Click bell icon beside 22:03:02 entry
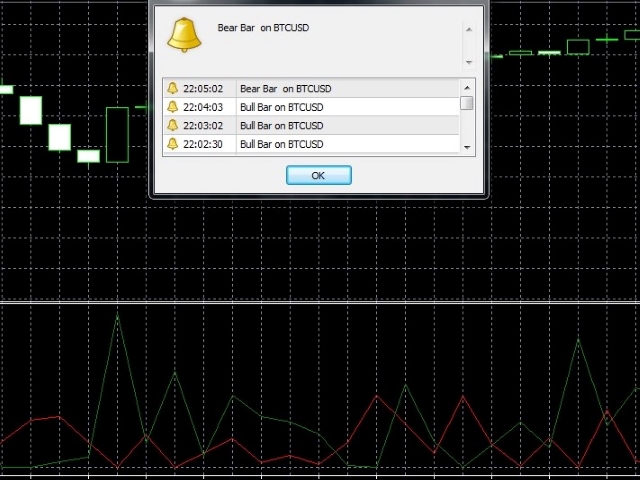Viewport: 640px width, 480px height. pos(173,125)
